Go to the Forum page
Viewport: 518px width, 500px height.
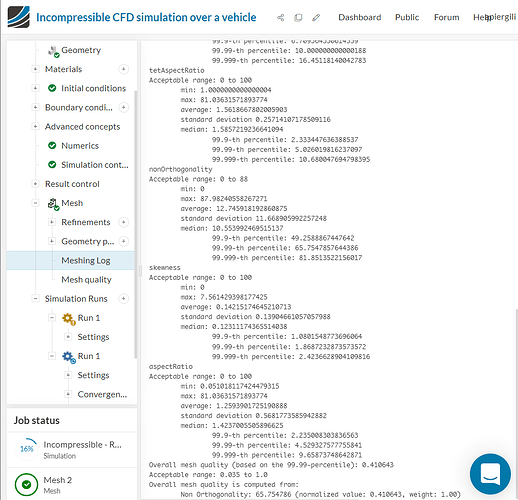pos(446,17)
